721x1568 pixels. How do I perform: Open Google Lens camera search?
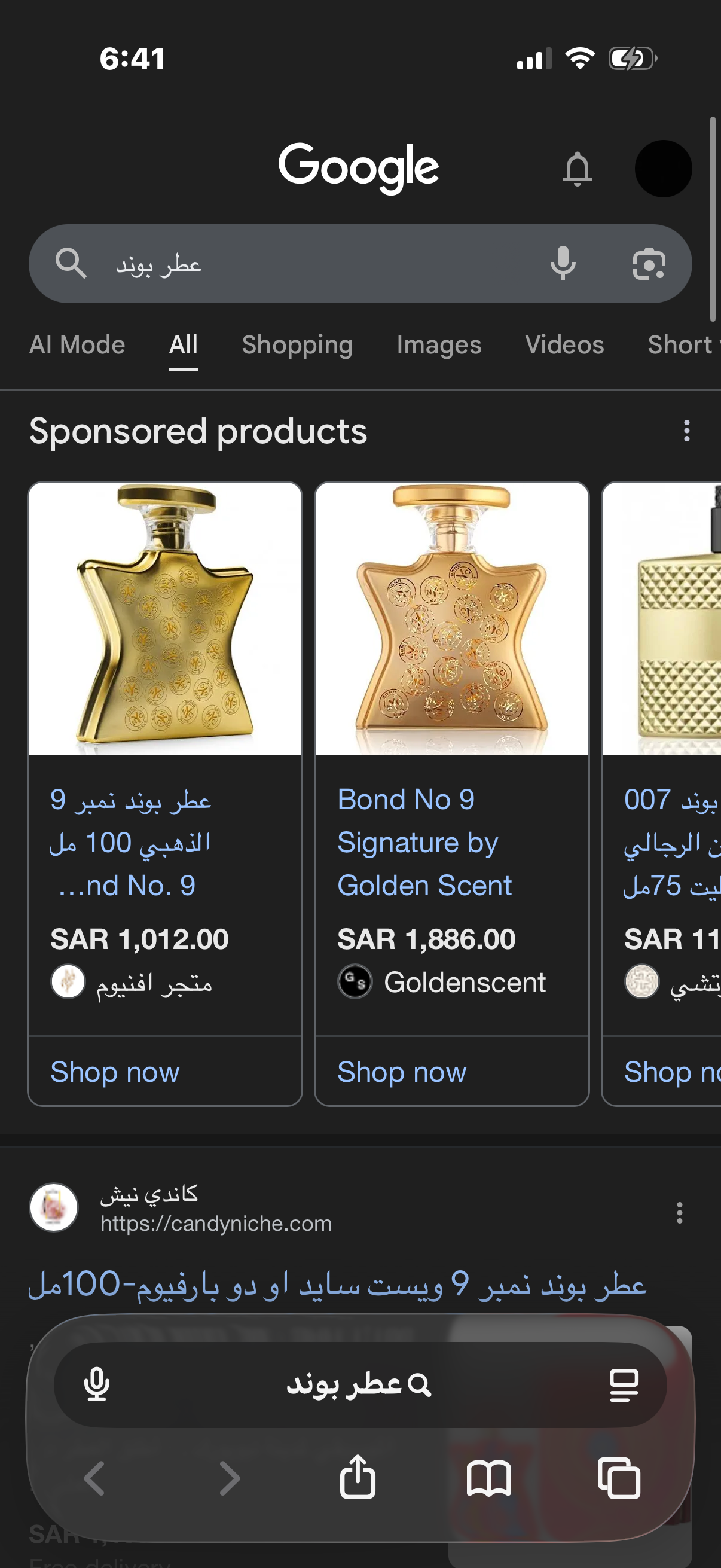point(649,264)
